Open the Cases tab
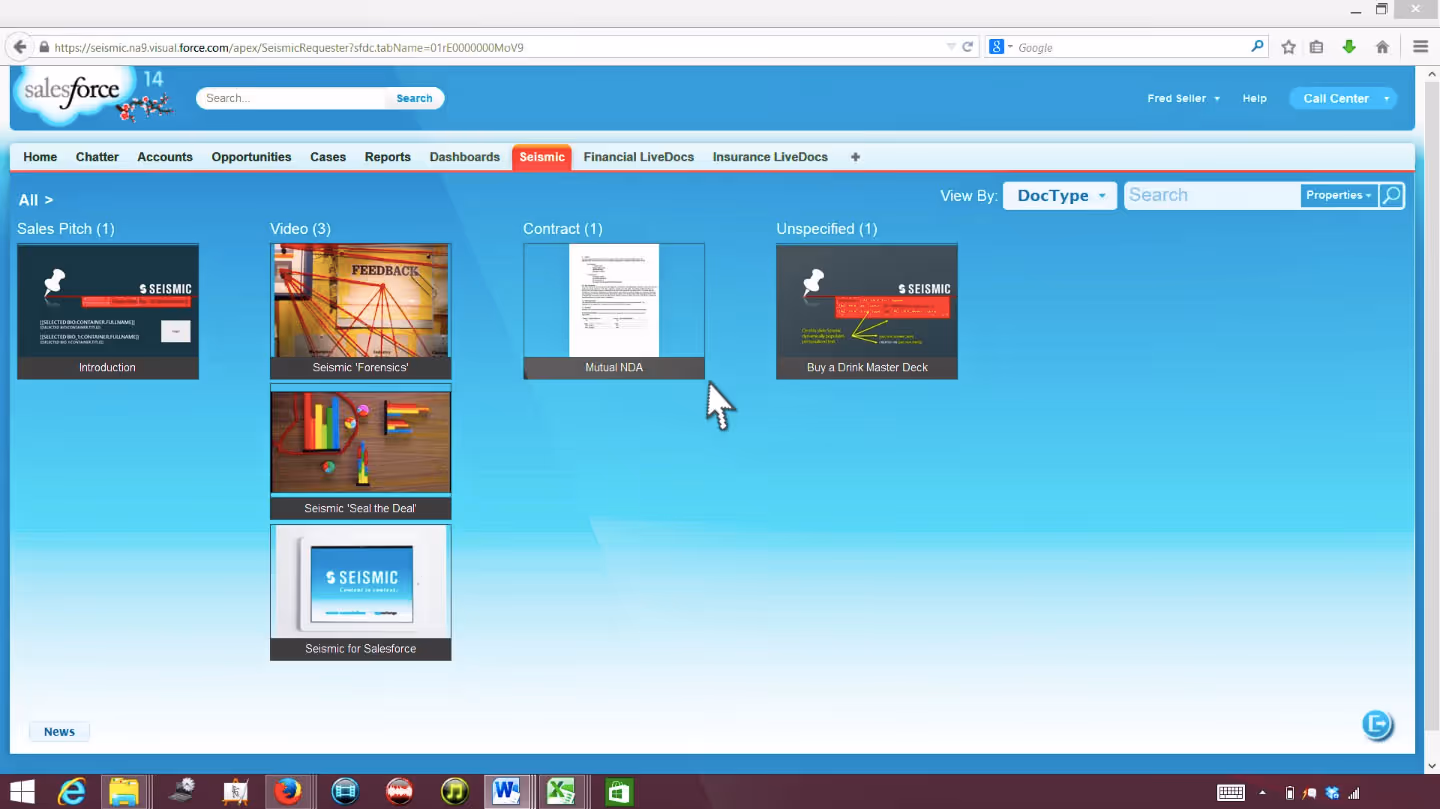 click(x=328, y=157)
